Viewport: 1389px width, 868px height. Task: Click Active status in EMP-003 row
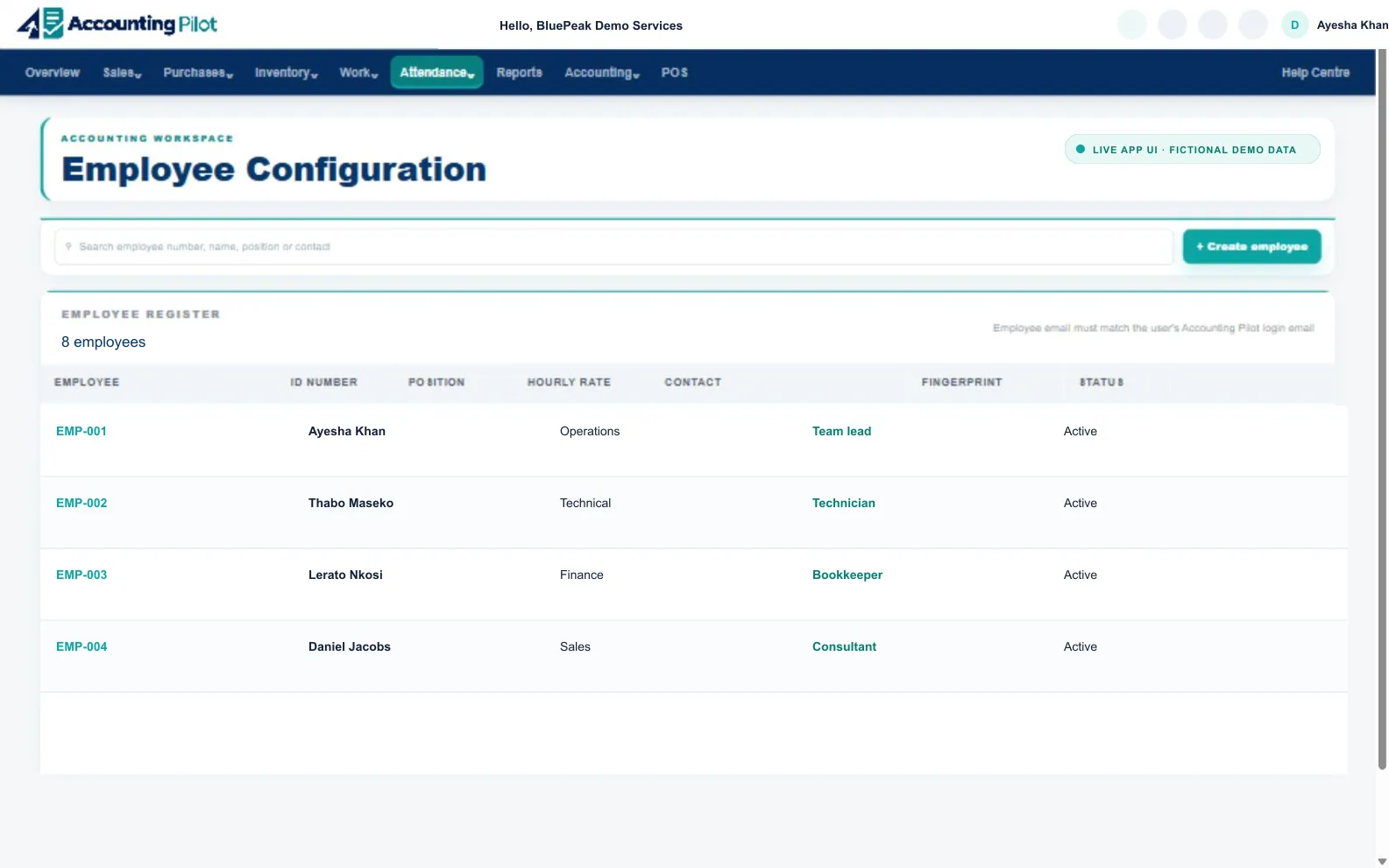click(1081, 575)
